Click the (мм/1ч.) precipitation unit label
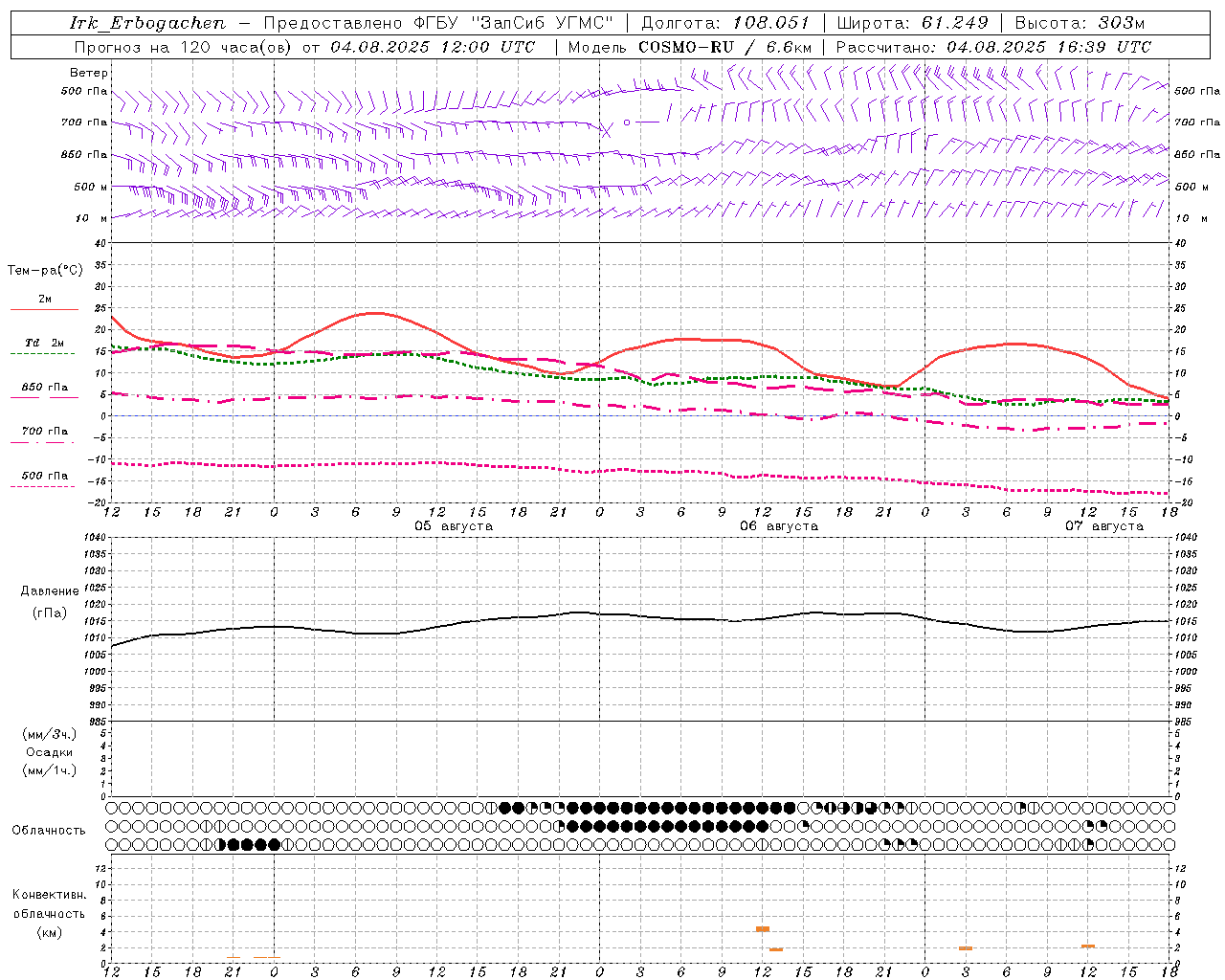Screen dimensions: 1225x980 click(x=50, y=770)
